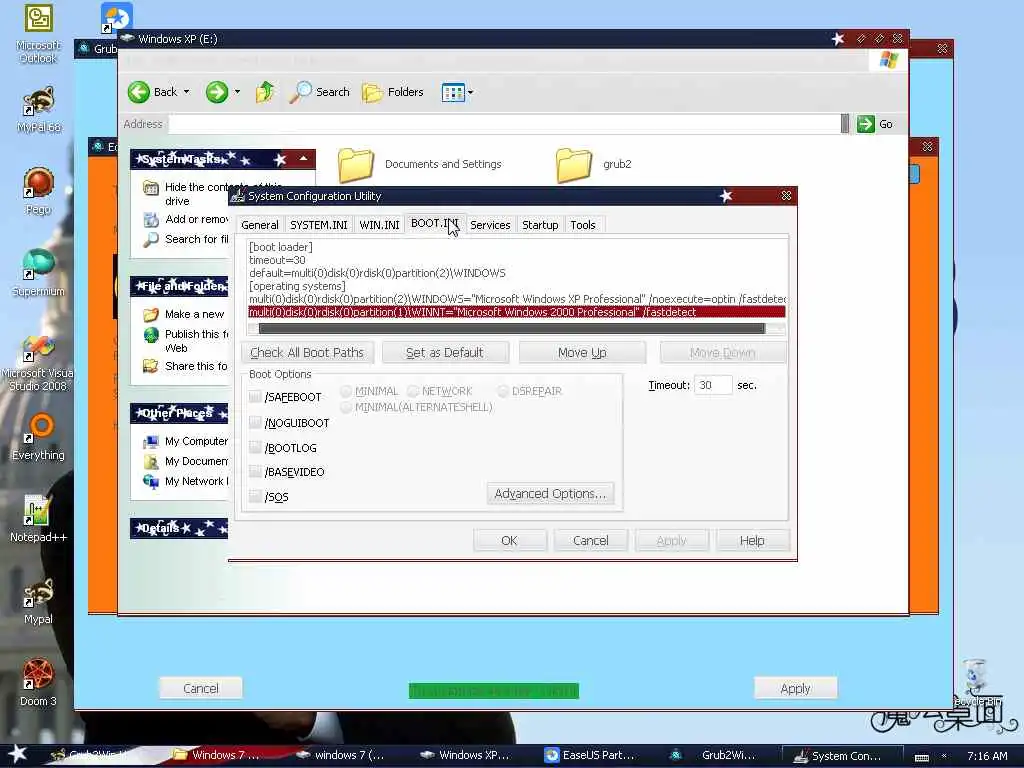Collapse the File and Folder Tasks header
The width and height of the screenshot is (1024, 768).
[180, 287]
